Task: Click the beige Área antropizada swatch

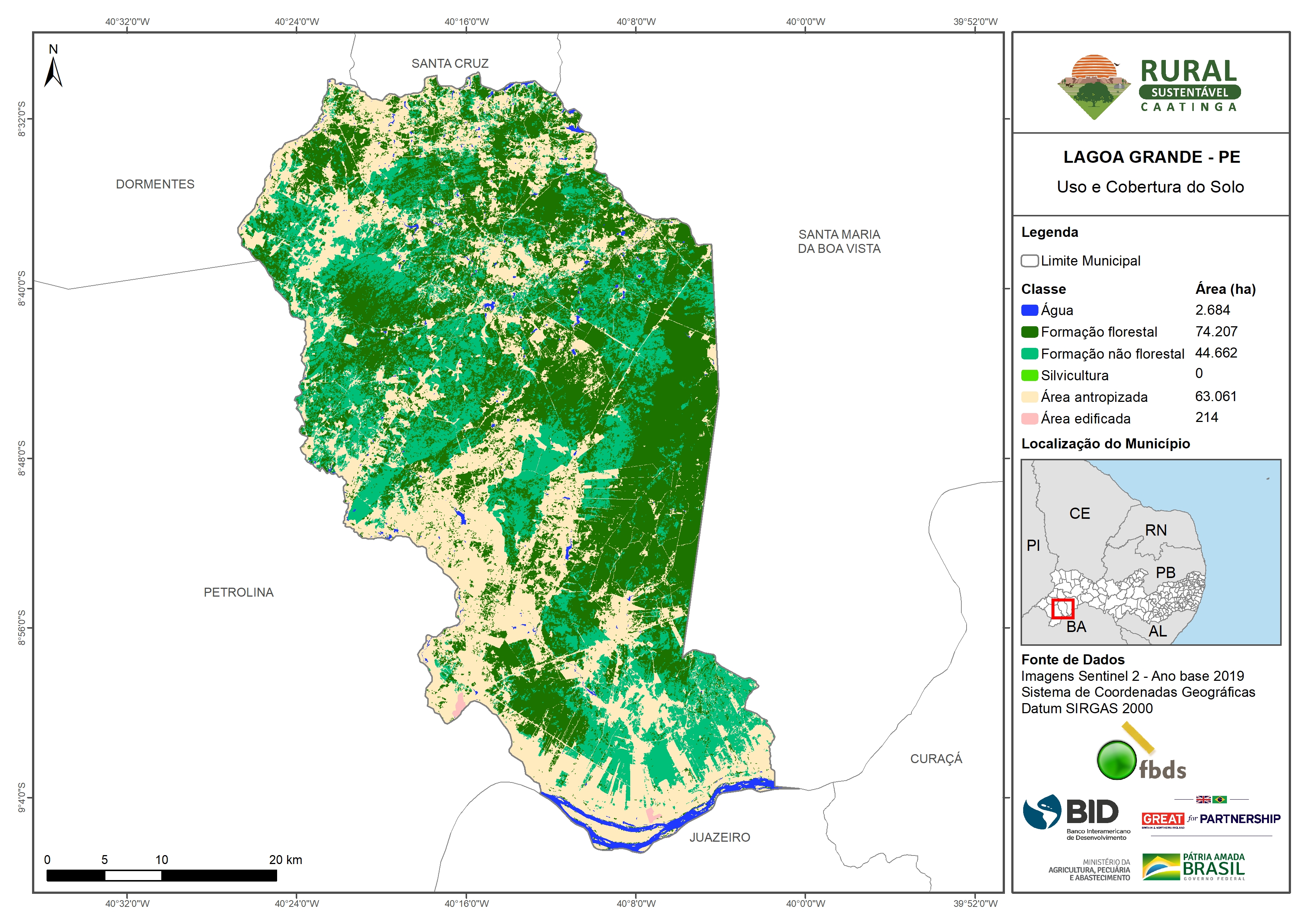Action: tap(1029, 397)
